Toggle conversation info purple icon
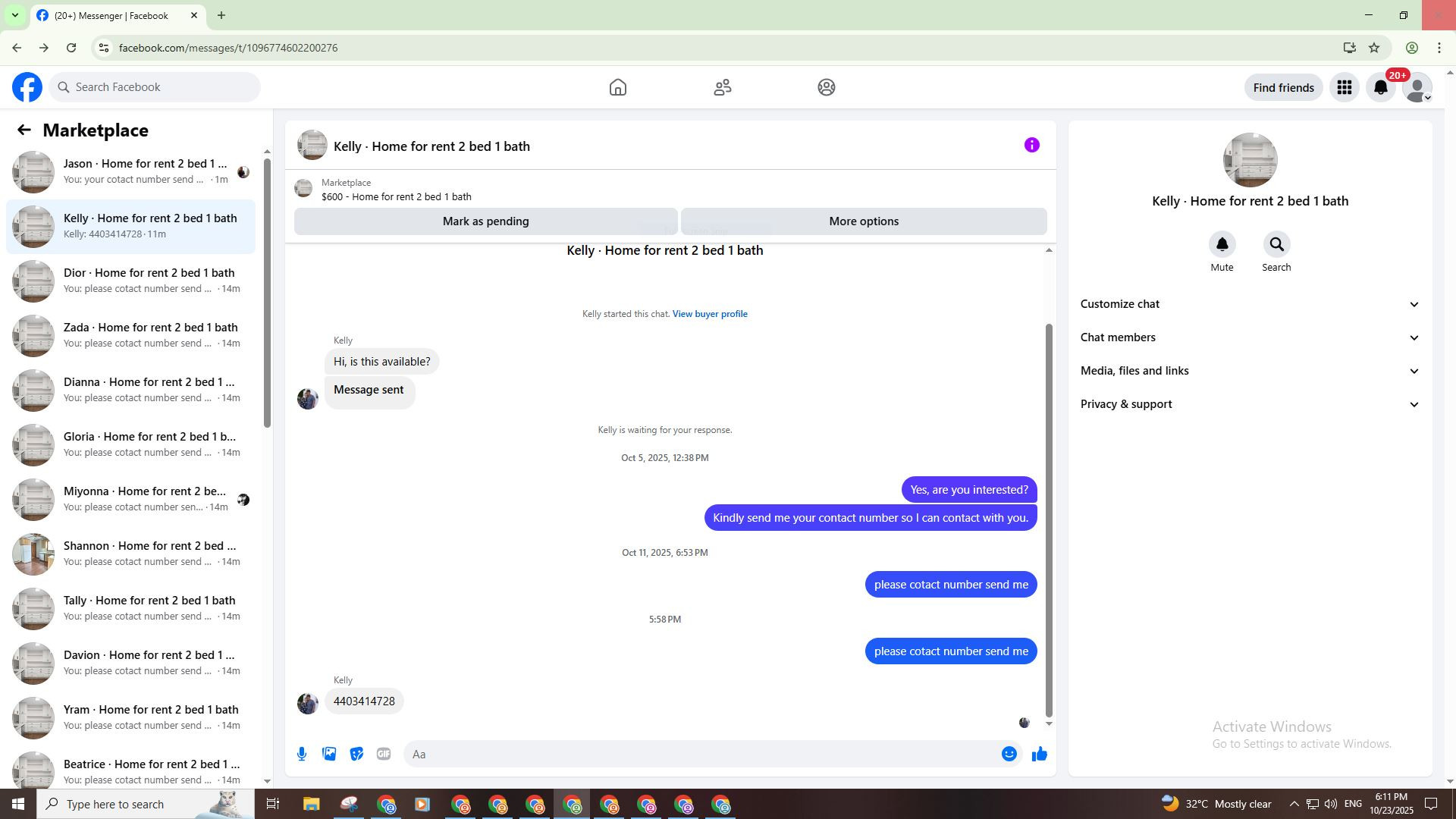1456x819 pixels. click(1031, 145)
